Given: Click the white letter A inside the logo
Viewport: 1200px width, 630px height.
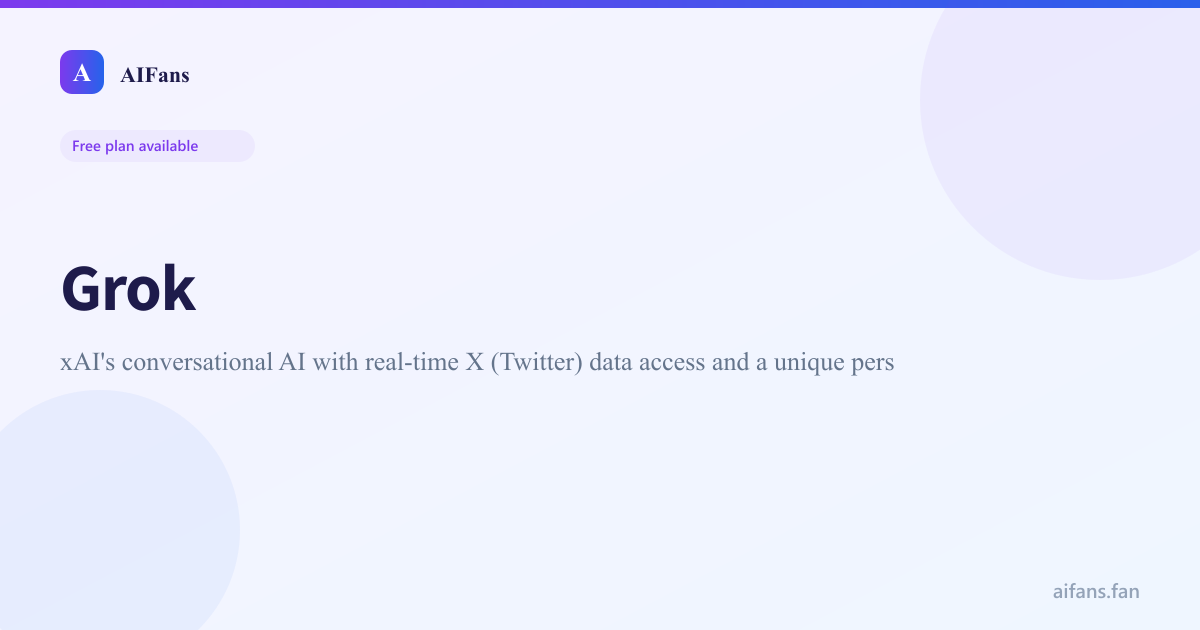Looking at the screenshot, I should 82,73.
